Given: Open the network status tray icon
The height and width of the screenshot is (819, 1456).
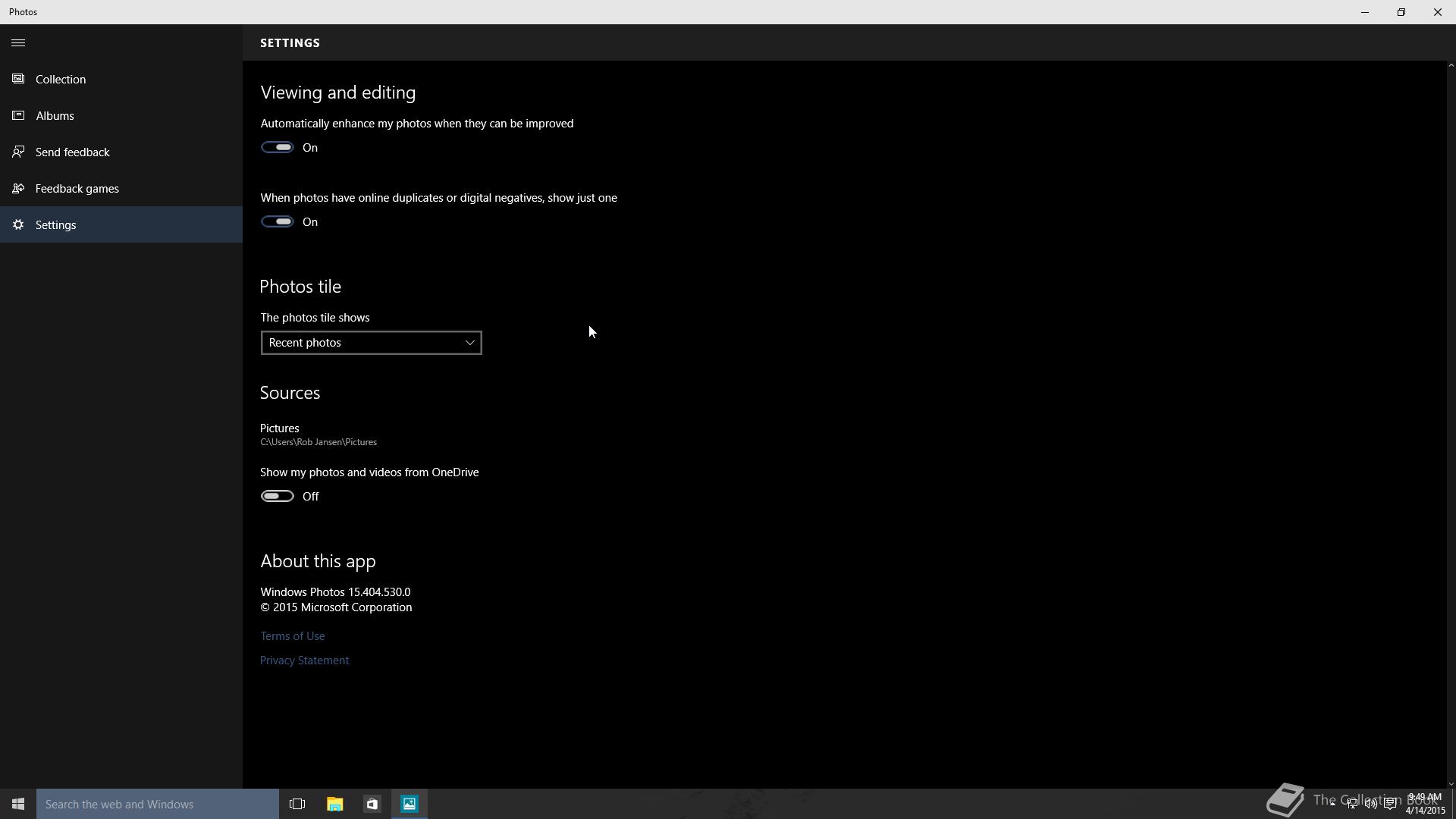Looking at the screenshot, I should pyautogui.click(x=1351, y=804).
